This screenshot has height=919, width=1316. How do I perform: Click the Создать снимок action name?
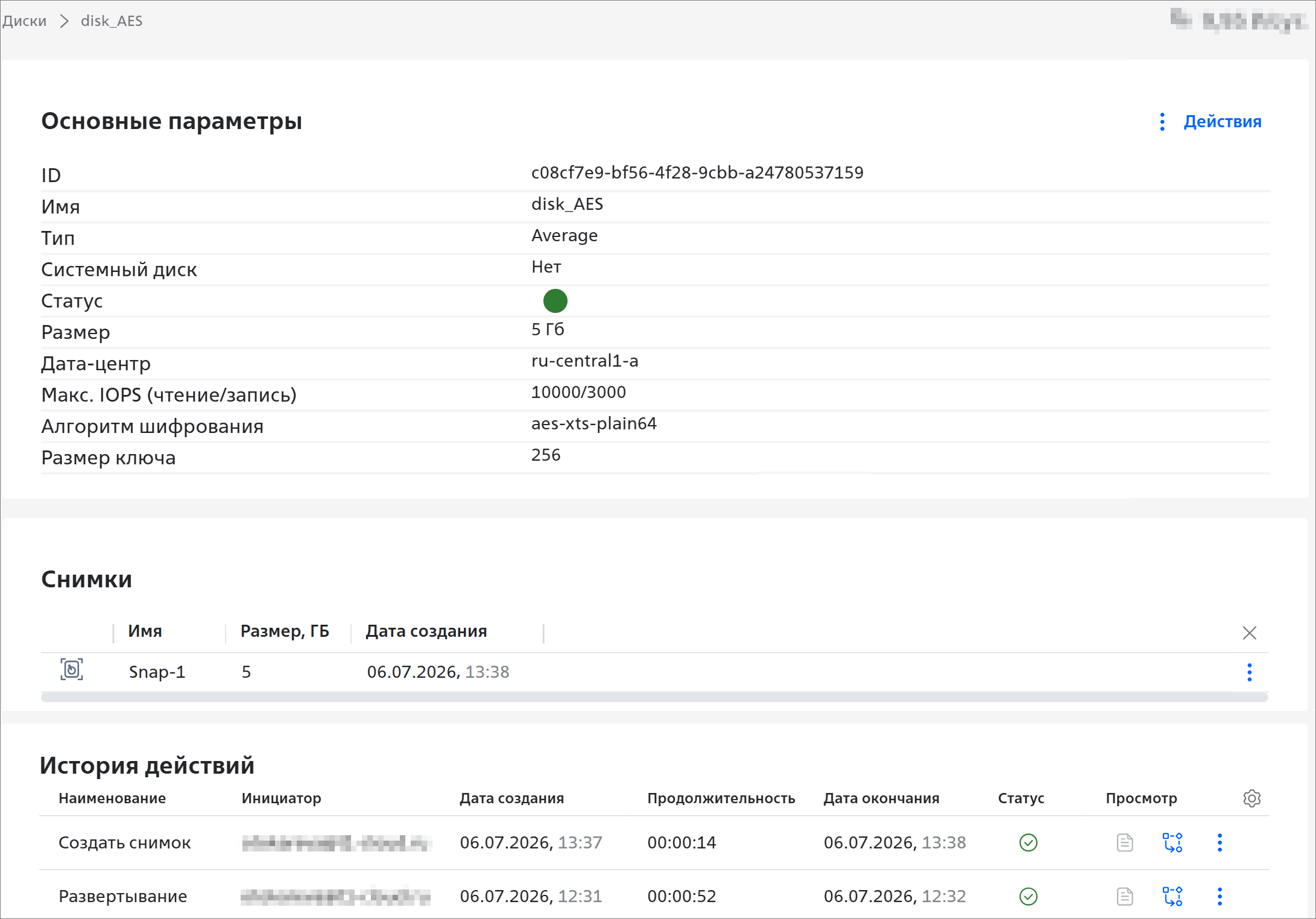(125, 842)
